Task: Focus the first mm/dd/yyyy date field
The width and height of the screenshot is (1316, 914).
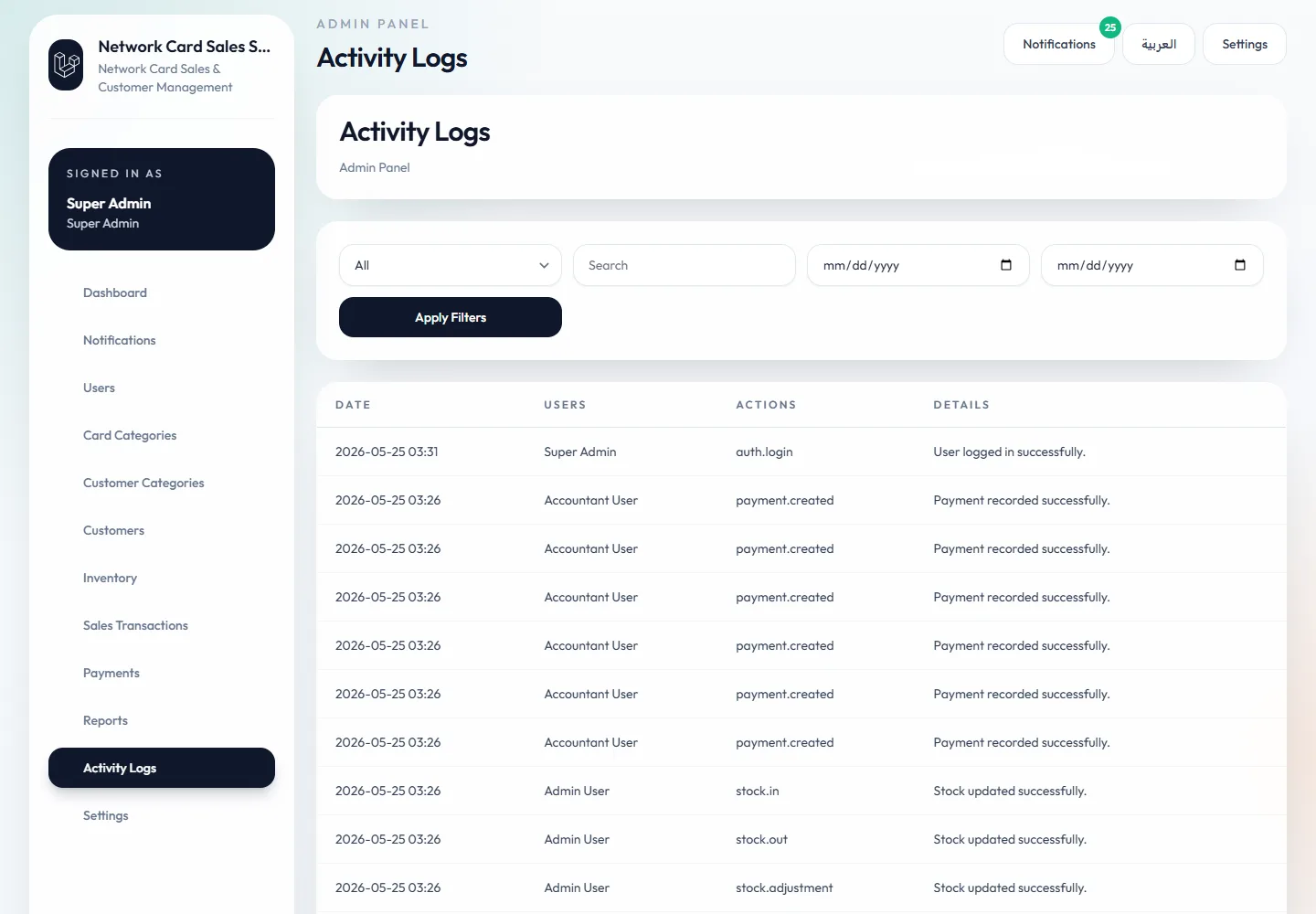Action: (x=918, y=265)
